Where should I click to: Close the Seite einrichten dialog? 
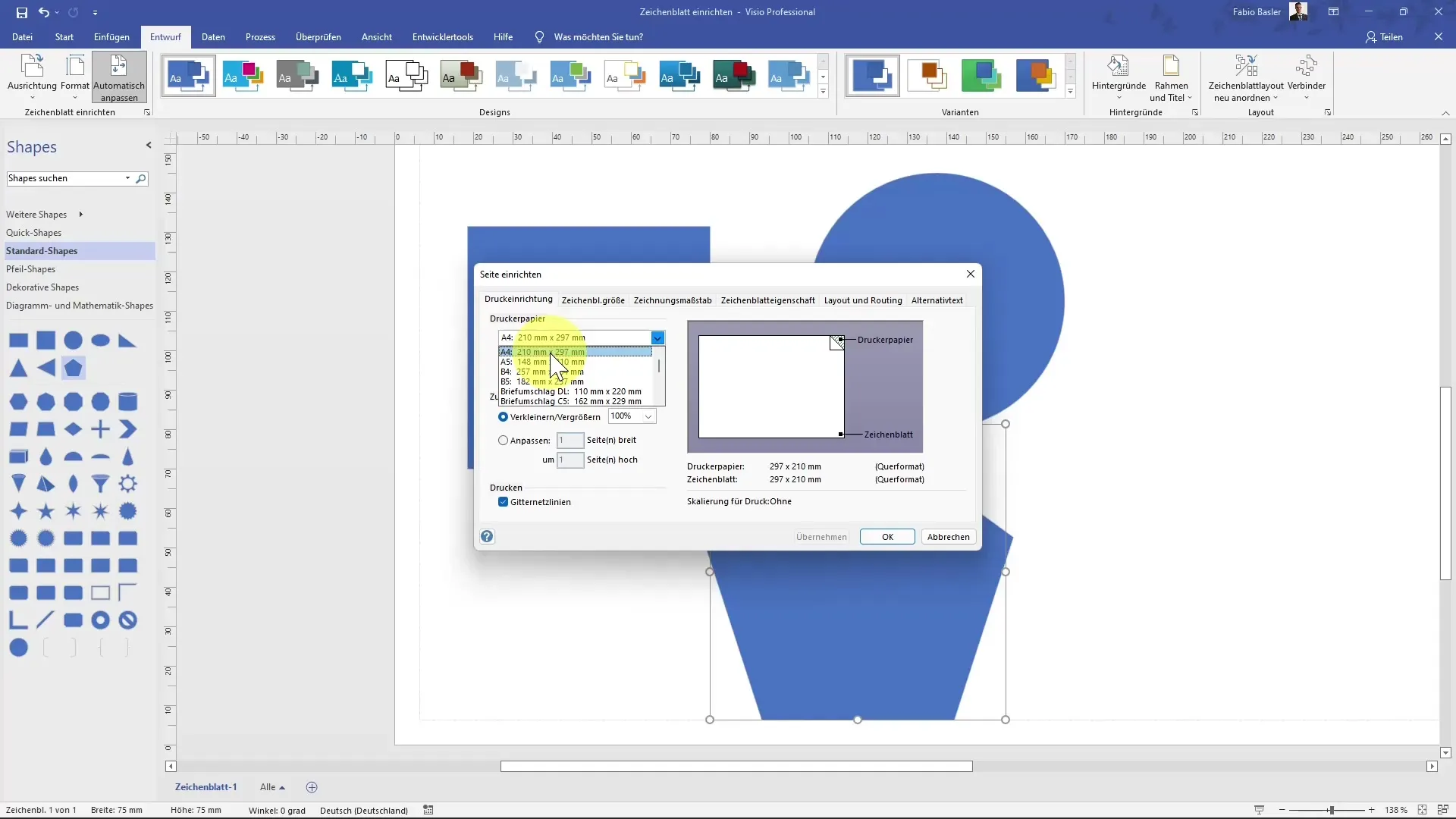[970, 274]
